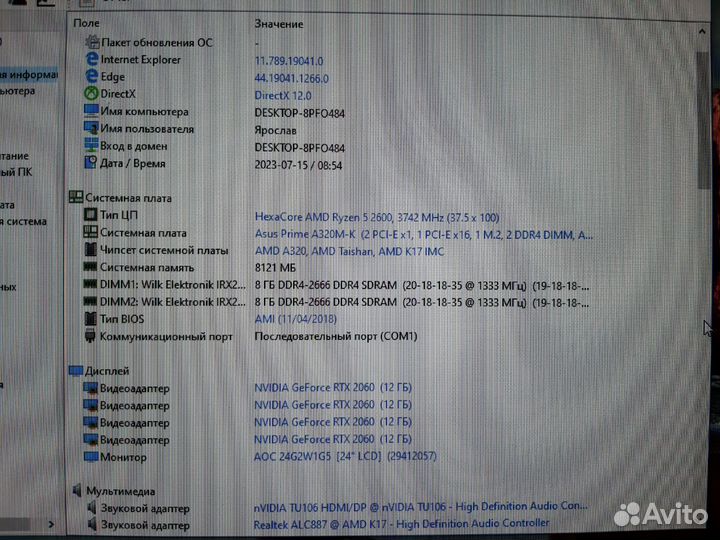This screenshot has height=540, width=720.
Task: Open the AMD A320 chipset link
Action: [x=349, y=251]
